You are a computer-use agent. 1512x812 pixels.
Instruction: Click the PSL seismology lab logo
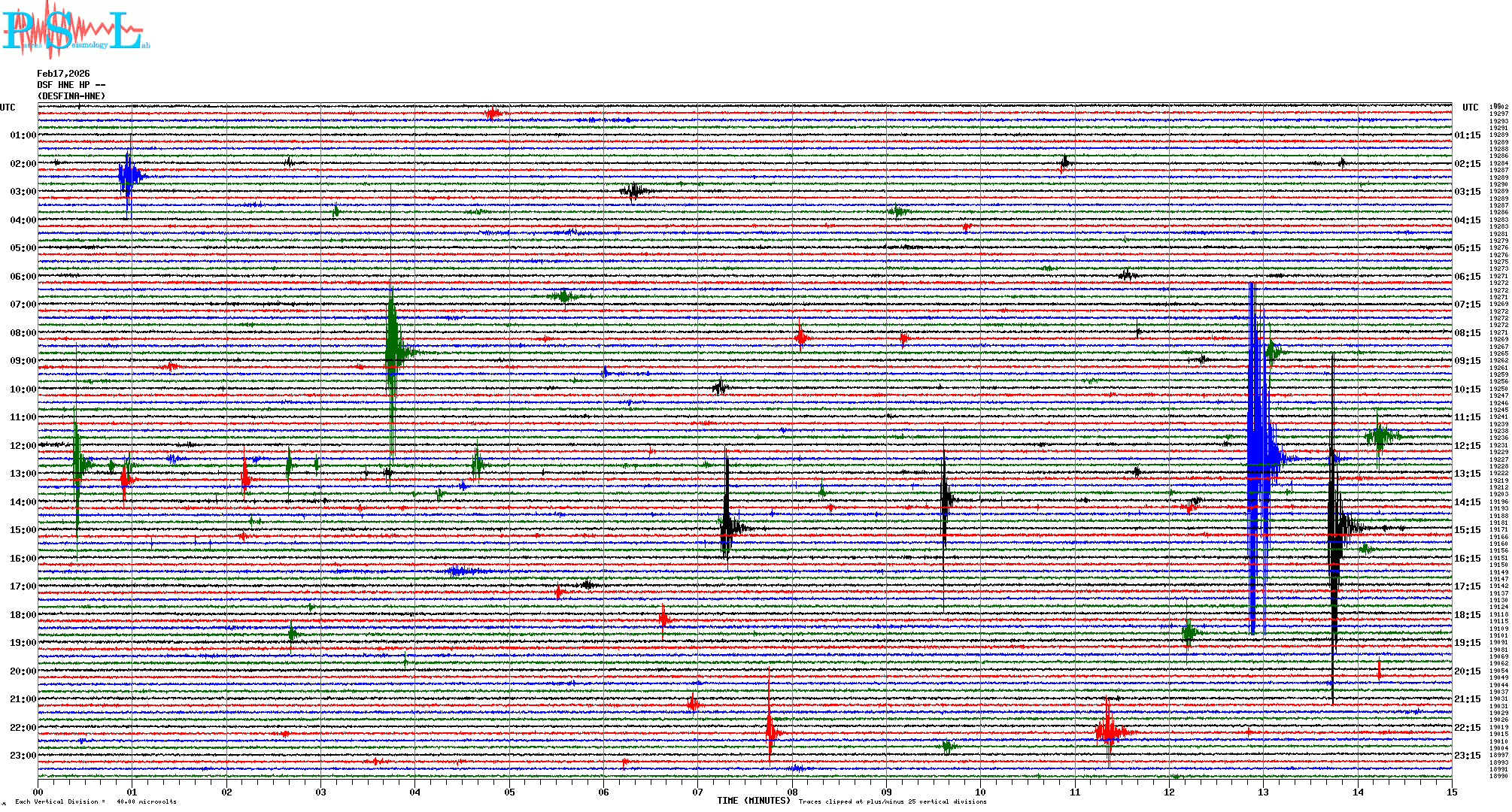click(x=75, y=30)
